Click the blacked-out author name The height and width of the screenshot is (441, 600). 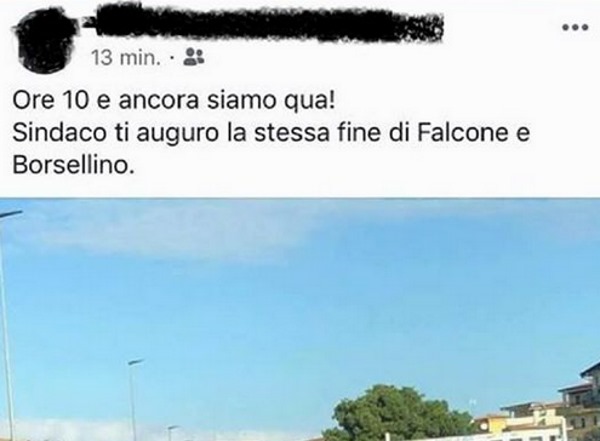click(x=264, y=22)
